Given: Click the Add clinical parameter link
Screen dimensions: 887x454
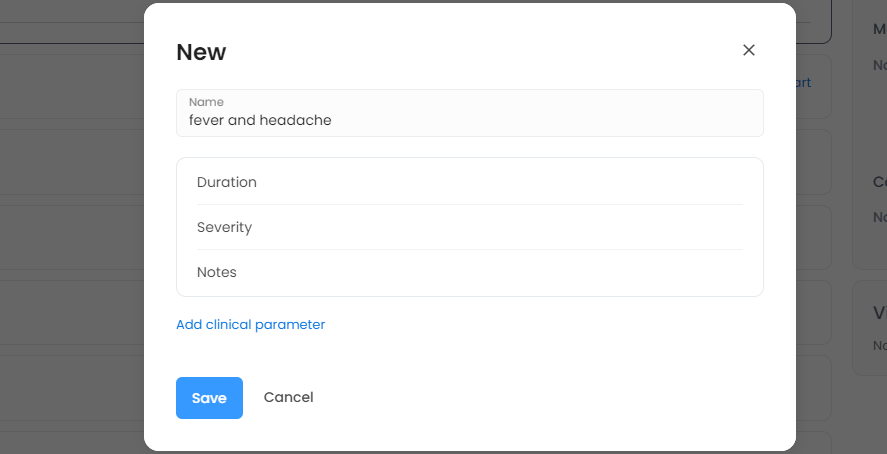Looking at the screenshot, I should tap(250, 324).
